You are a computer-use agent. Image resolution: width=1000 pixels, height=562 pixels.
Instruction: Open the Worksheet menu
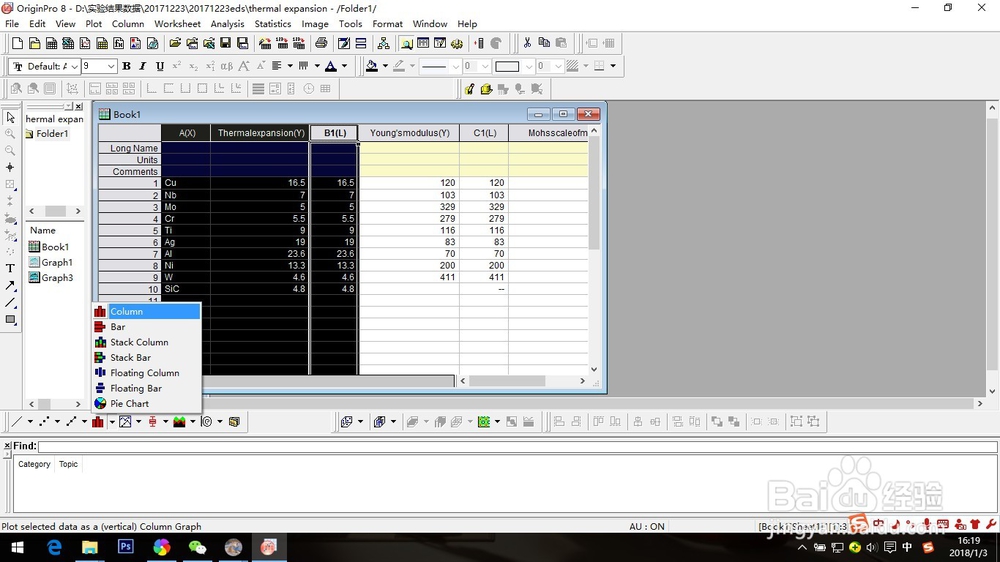177,24
